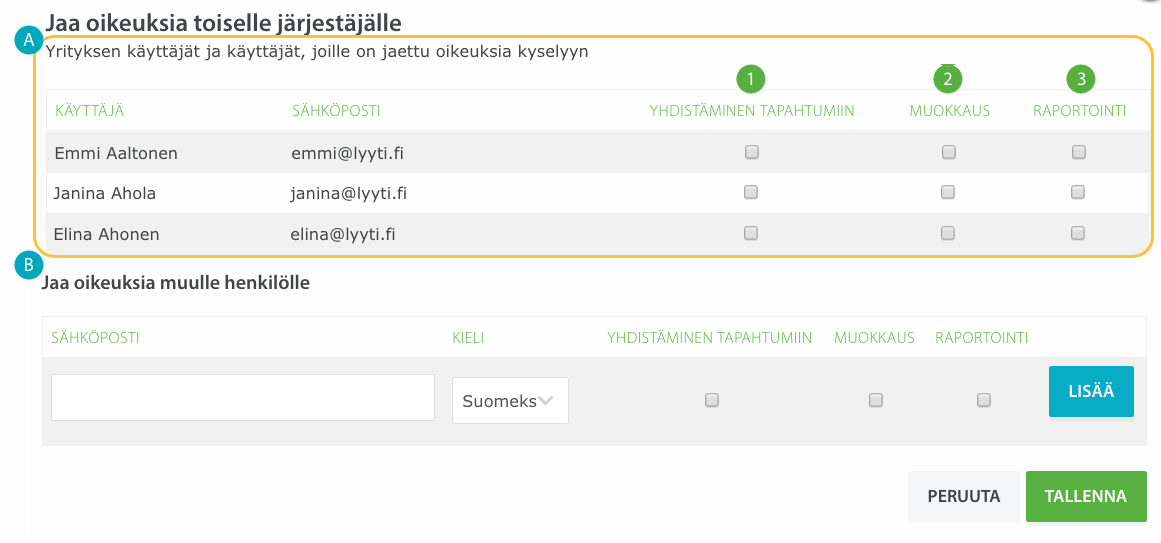Toggle Muokkaus checkbox in new person row
This screenshot has width=1161, height=543.
(876, 400)
